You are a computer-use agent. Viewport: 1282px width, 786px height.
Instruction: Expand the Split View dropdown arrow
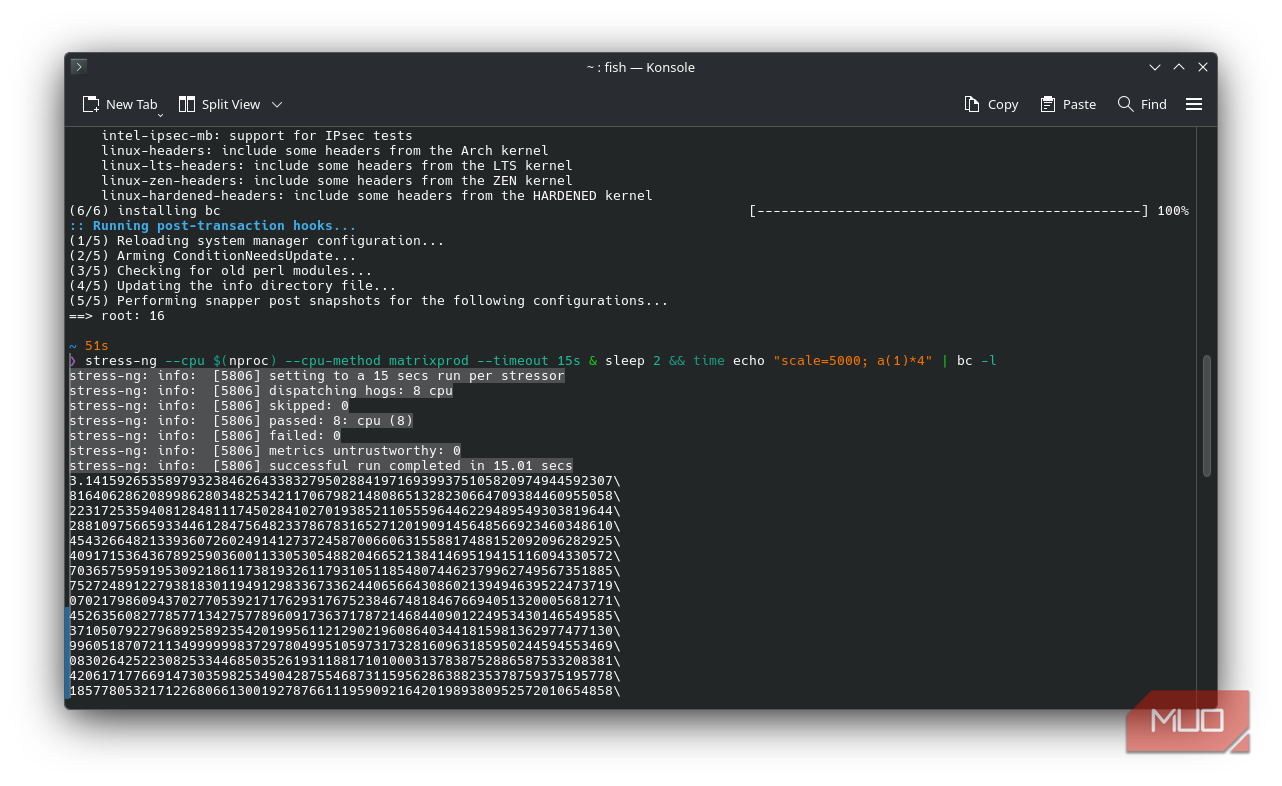(x=278, y=104)
